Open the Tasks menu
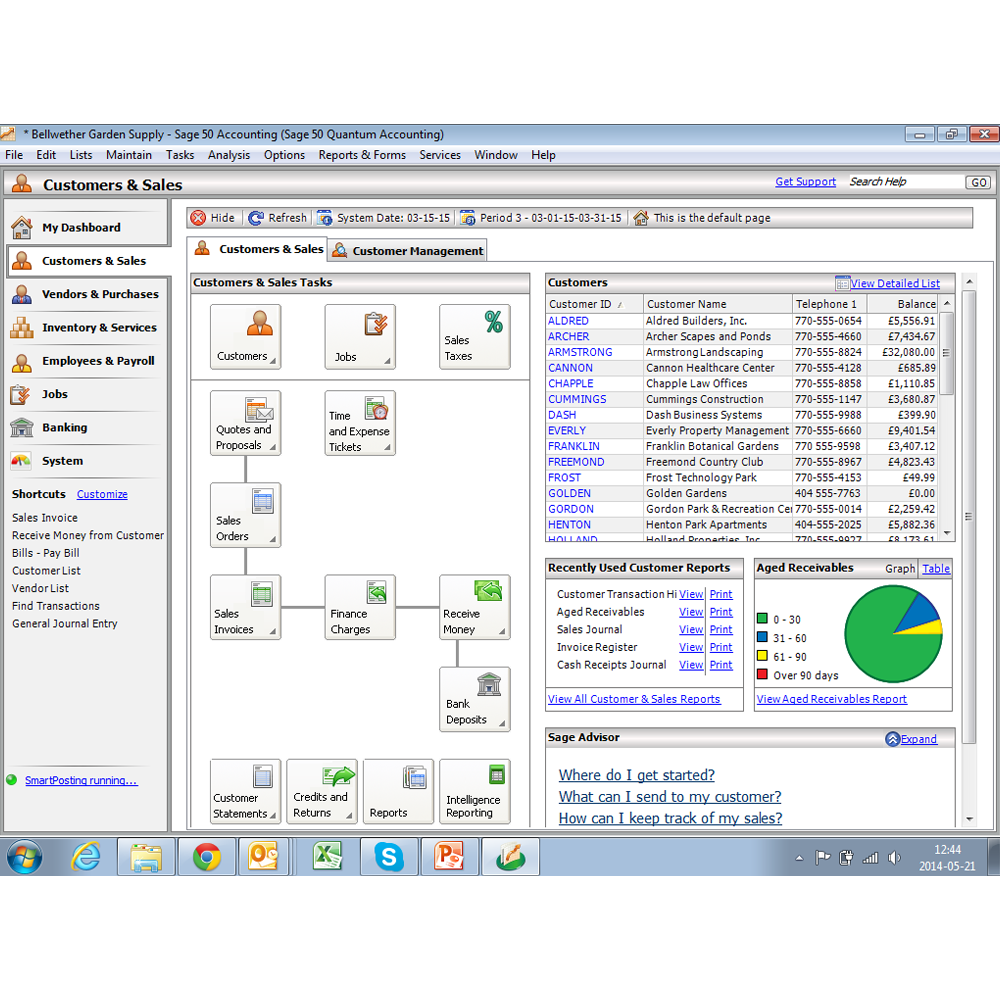This screenshot has width=1000, height=1000. 180,155
